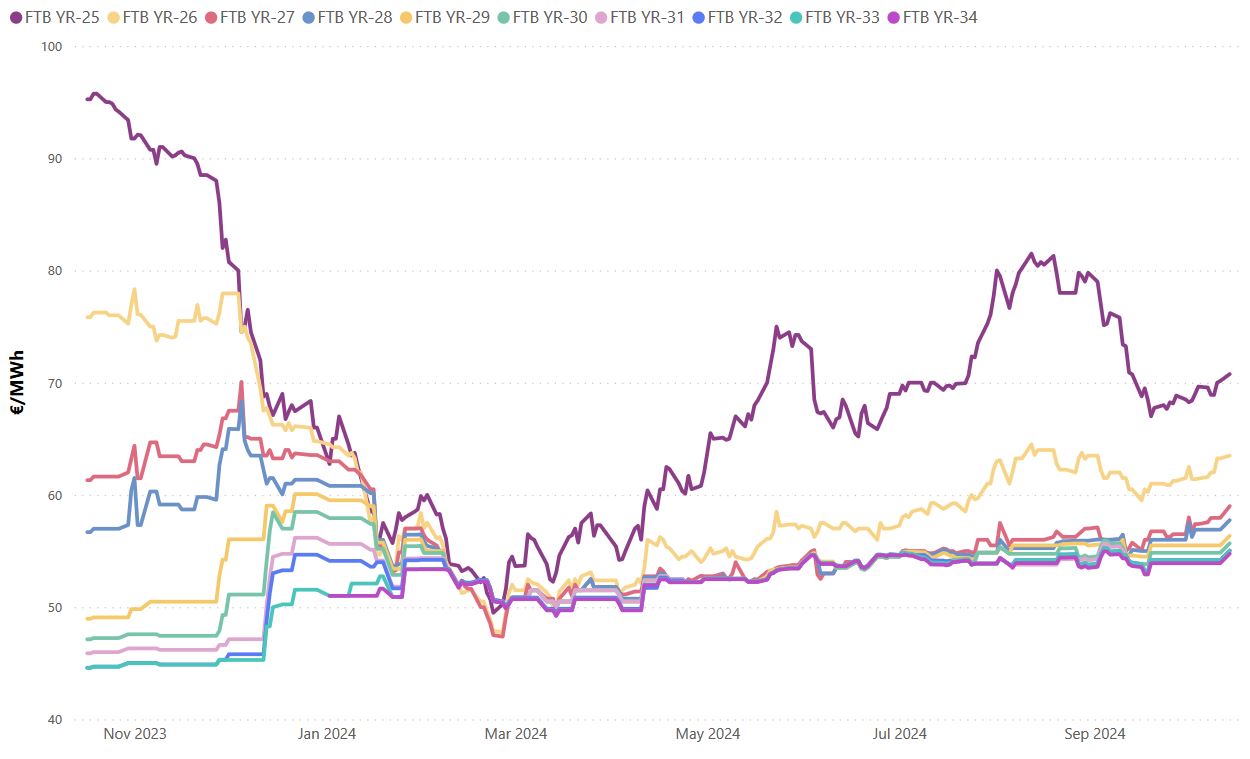This screenshot has width=1250, height=759.
Task: Select the FTB YR-32 legend label
Action: click(x=744, y=18)
